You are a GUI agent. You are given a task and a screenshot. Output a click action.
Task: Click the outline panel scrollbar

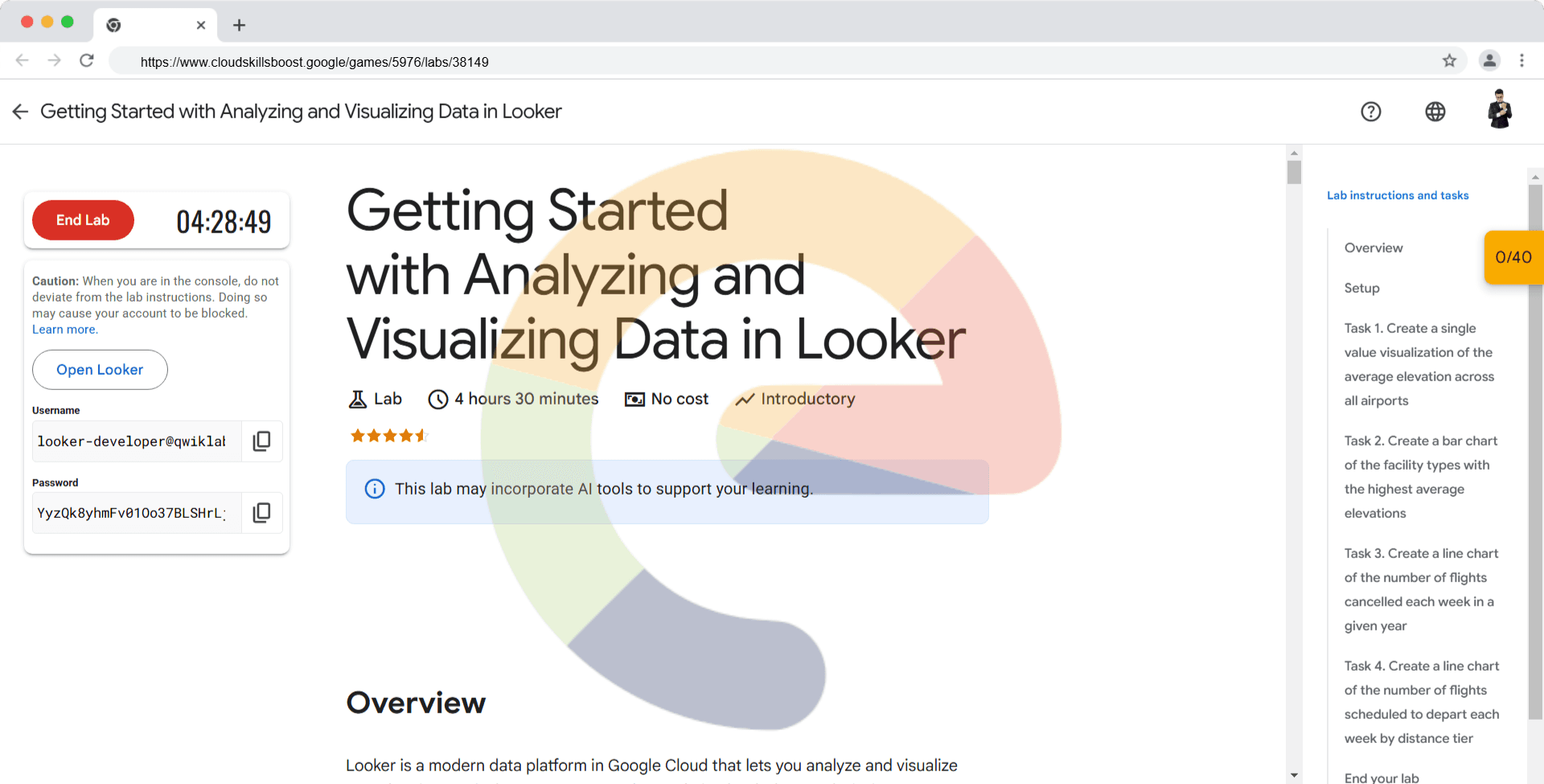click(1536, 450)
